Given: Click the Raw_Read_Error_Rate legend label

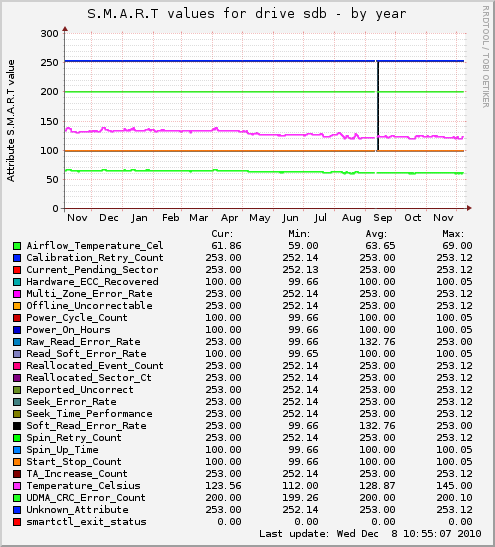Looking at the screenshot, I should coord(83,342).
